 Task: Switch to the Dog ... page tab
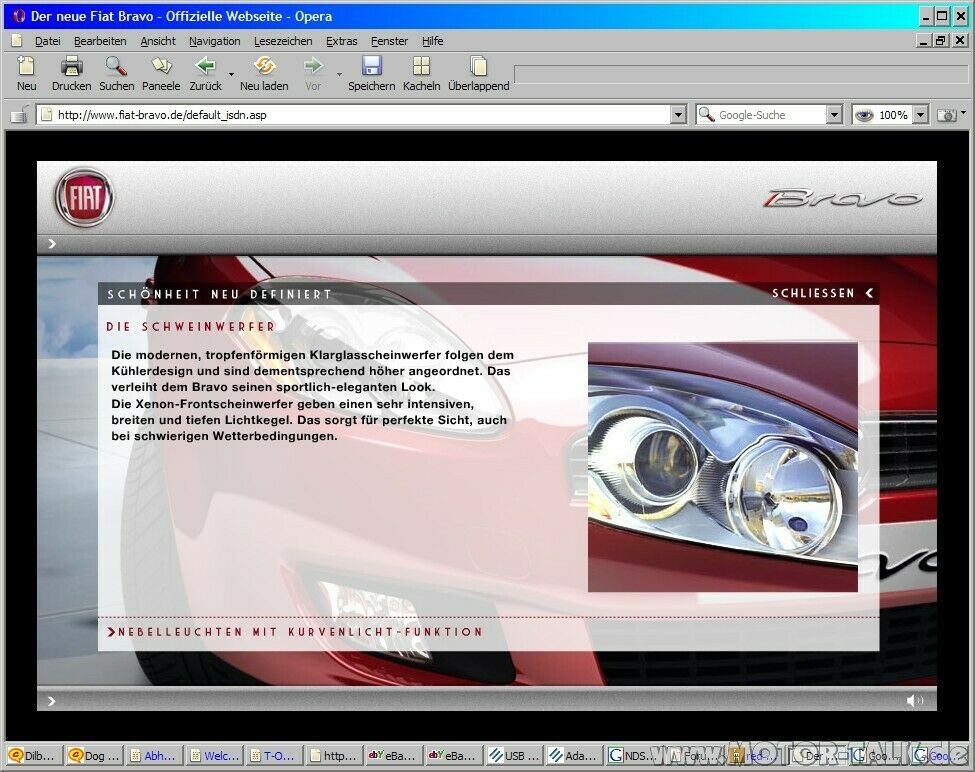tap(94, 756)
